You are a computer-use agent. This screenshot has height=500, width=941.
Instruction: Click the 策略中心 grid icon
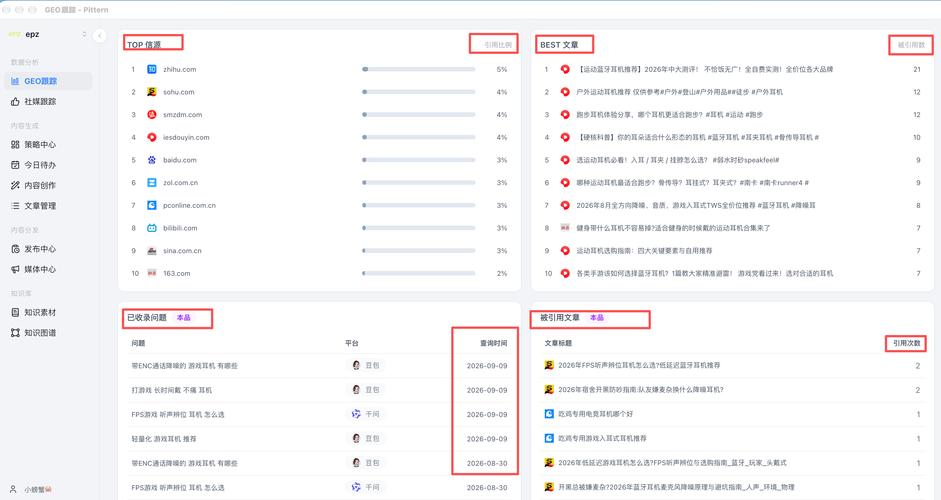click(x=15, y=145)
